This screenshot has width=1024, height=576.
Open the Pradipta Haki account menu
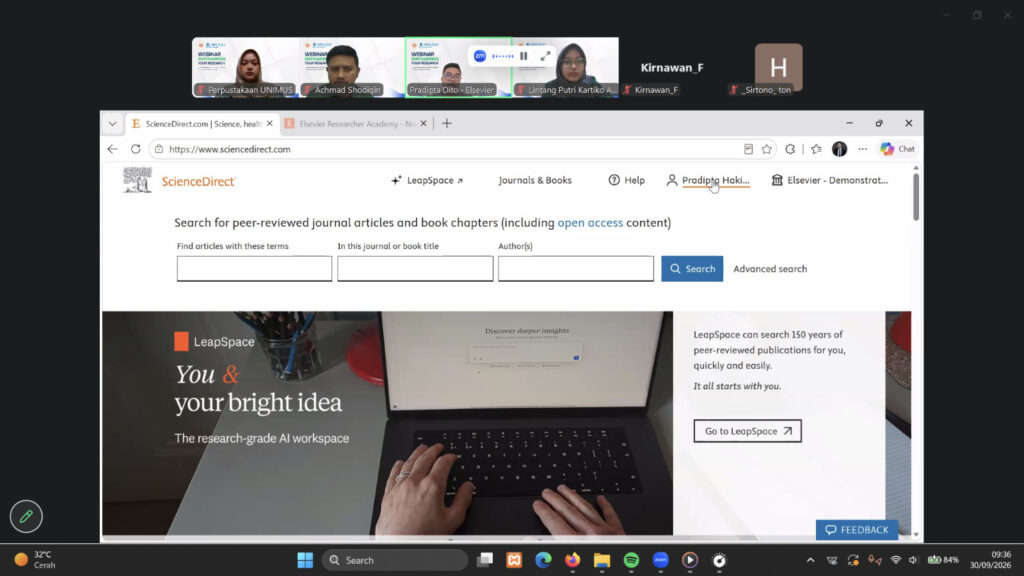click(708, 180)
